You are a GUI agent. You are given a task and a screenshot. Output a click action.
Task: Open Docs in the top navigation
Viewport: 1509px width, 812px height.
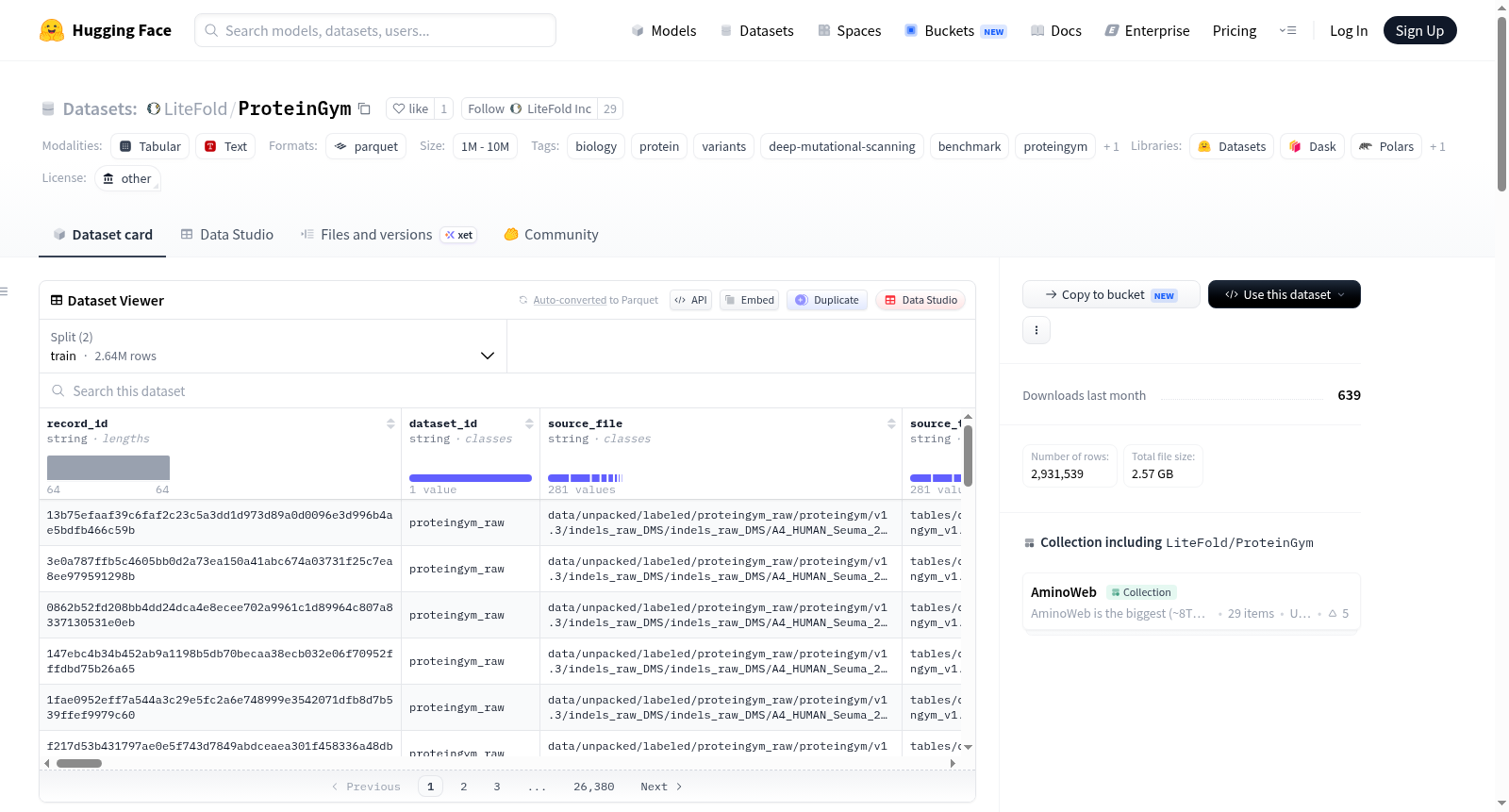tap(1056, 30)
